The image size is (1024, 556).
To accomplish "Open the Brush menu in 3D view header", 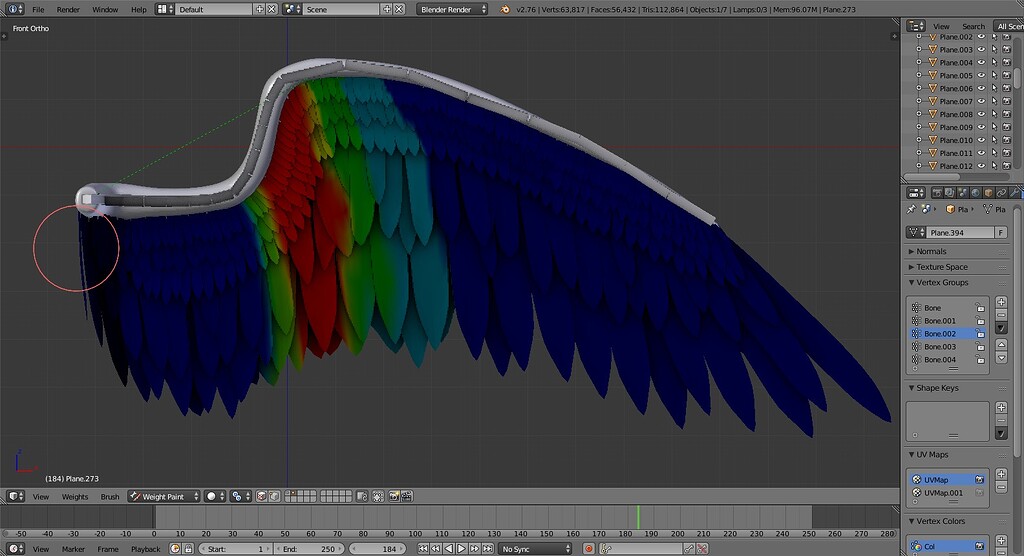I will coord(110,497).
